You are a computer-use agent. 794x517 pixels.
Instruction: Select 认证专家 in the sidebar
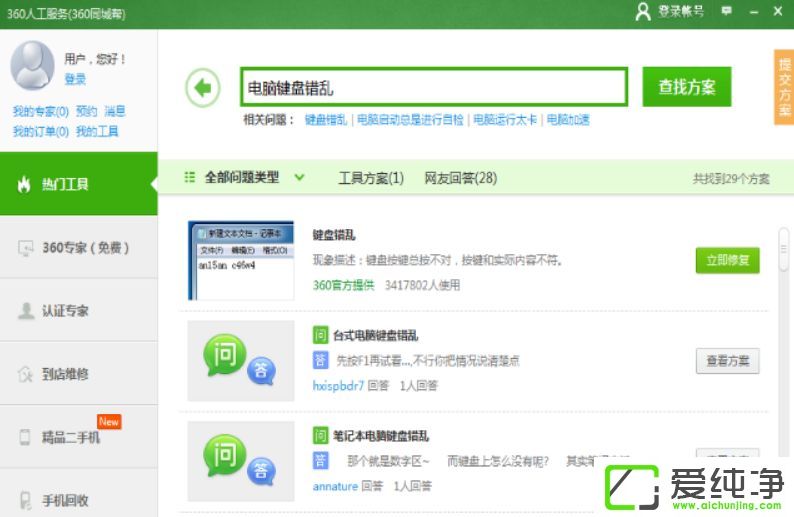pyautogui.click(x=78, y=310)
